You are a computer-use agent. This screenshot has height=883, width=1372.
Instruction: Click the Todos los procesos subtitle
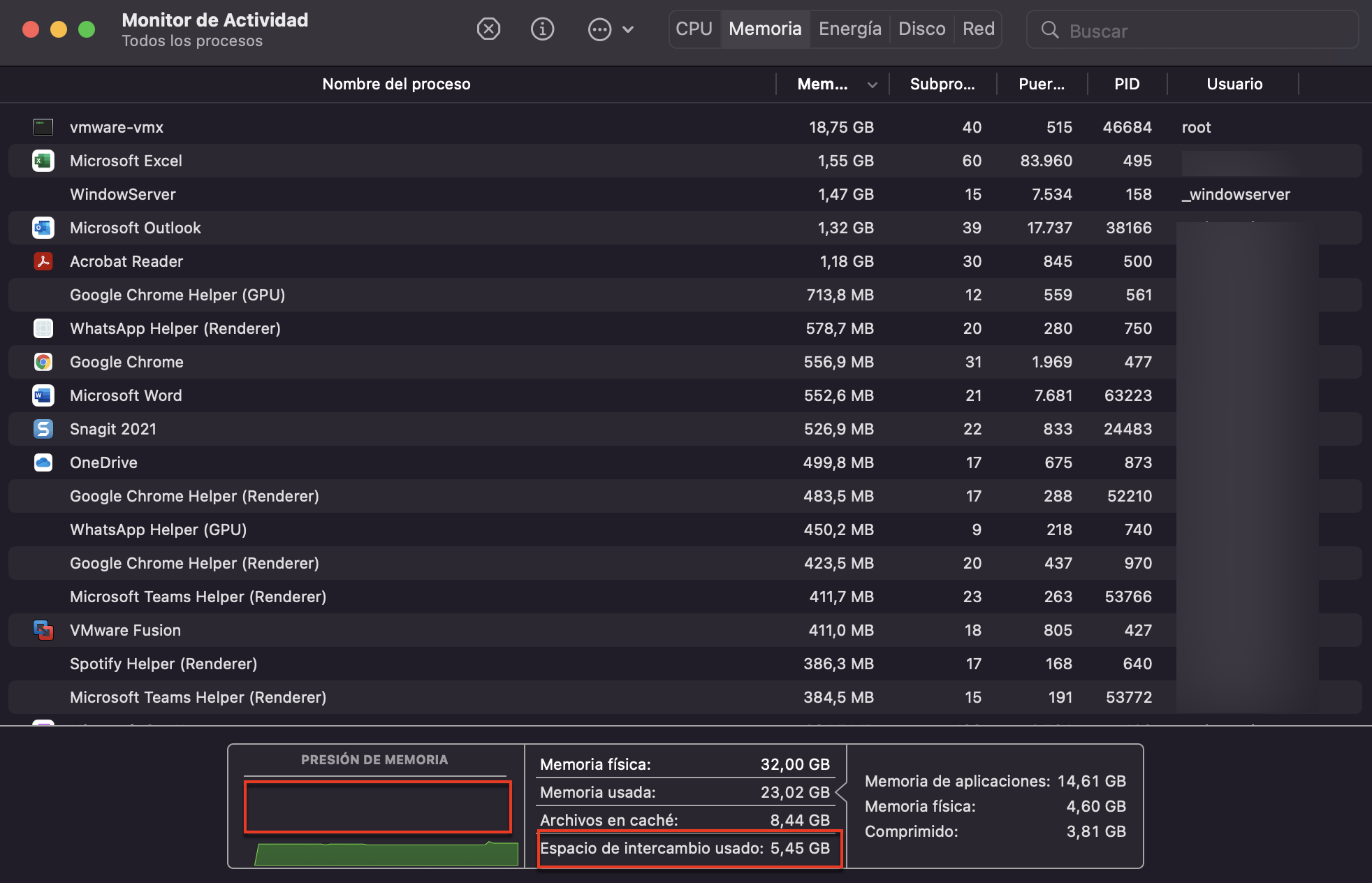pos(192,41)
